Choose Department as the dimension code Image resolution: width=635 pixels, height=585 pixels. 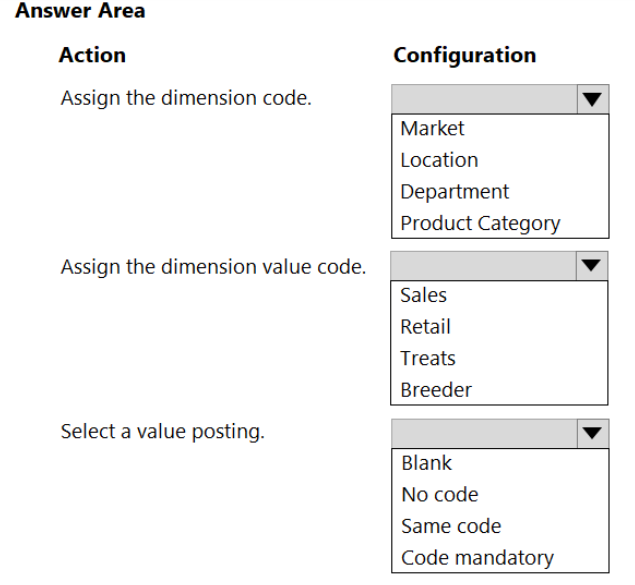[x=454, y=191]
